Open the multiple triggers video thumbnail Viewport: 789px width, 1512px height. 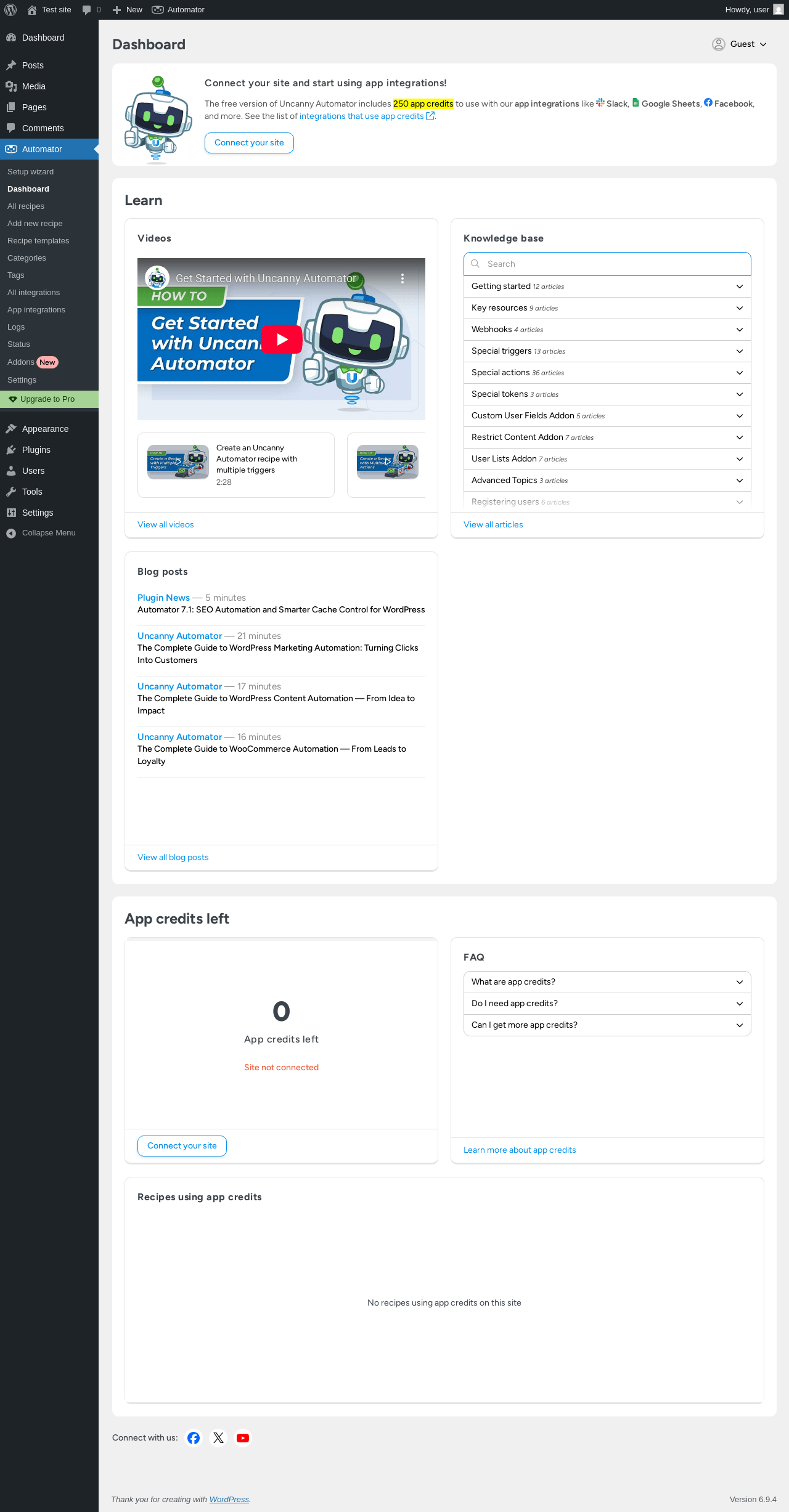tap(178, 462)
